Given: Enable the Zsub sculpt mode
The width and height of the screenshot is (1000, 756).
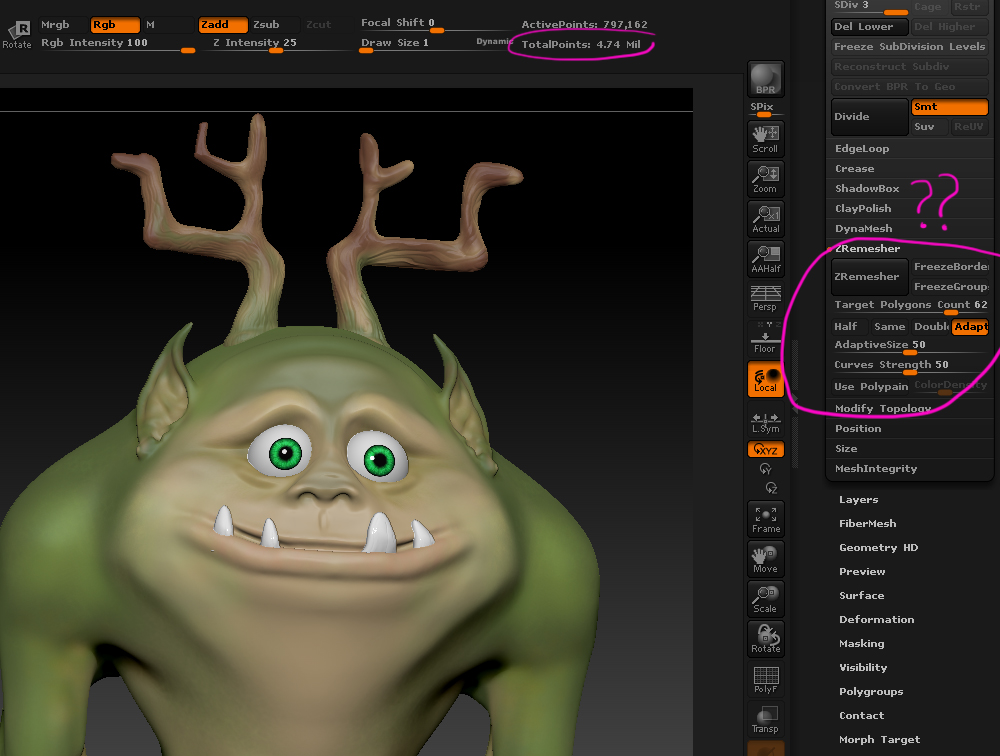Looking at the screenshot, I should point(267,24).
